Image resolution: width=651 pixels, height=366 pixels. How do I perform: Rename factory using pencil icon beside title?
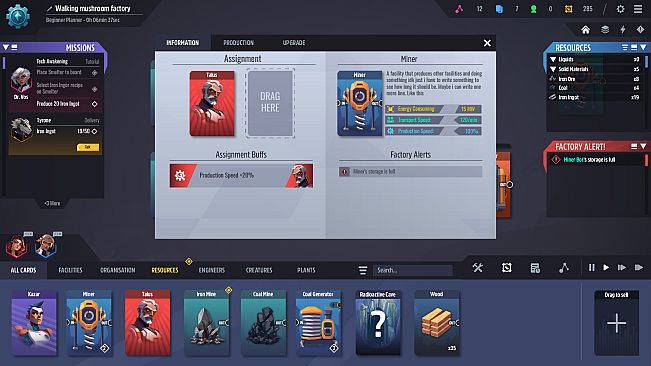(x=49, y=8)
